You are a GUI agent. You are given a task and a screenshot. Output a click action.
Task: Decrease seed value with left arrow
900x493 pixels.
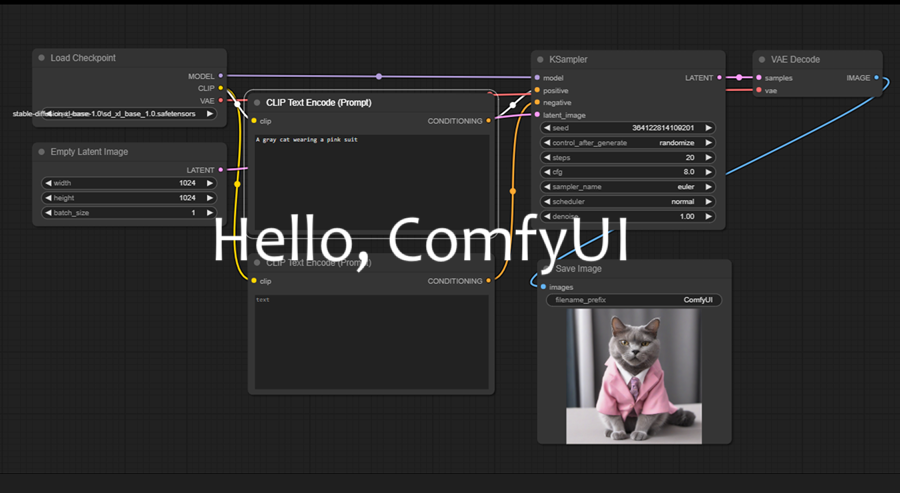(547, 128)
